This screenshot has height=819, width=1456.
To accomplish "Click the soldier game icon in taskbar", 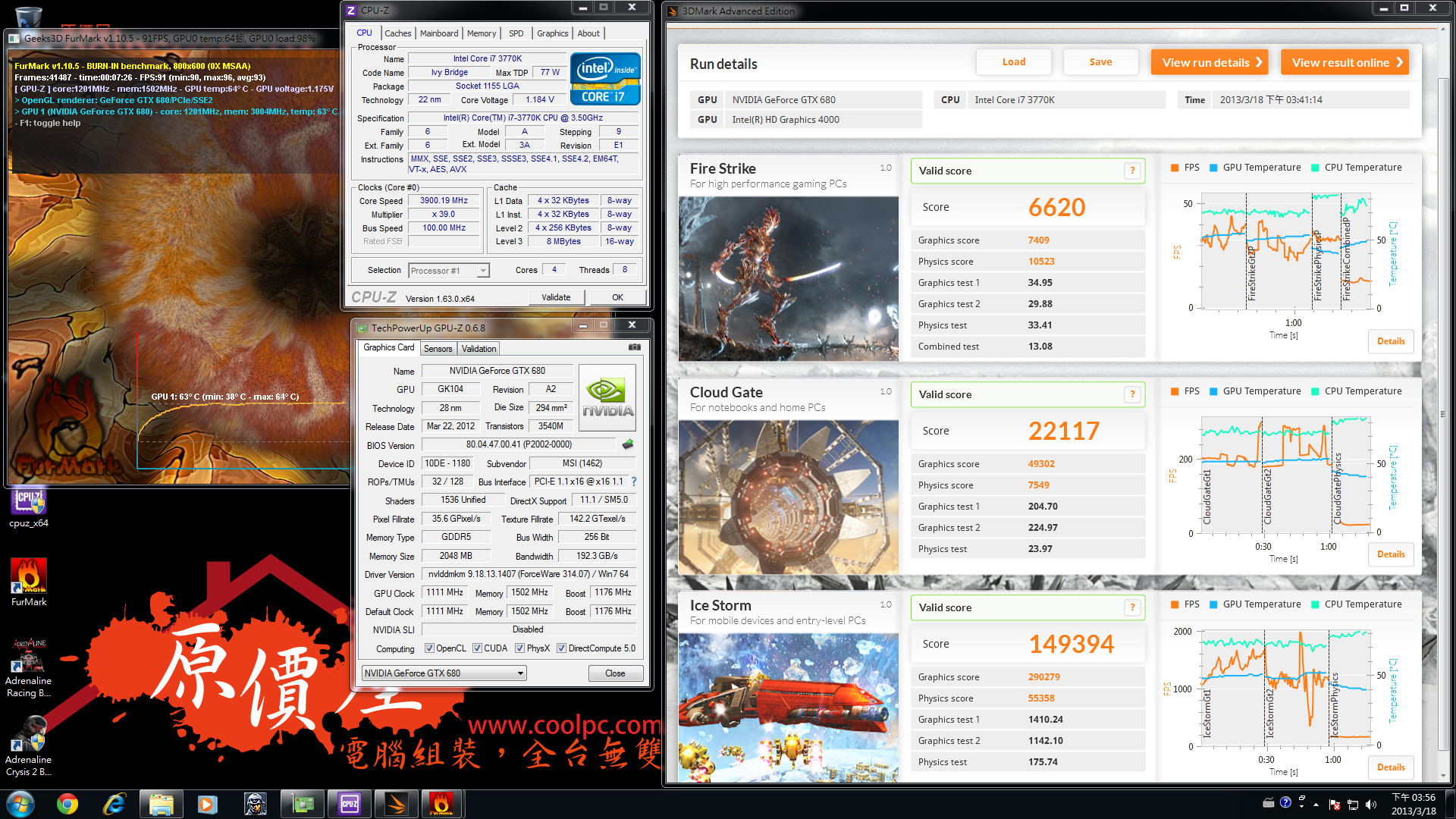I will [256, 804].
